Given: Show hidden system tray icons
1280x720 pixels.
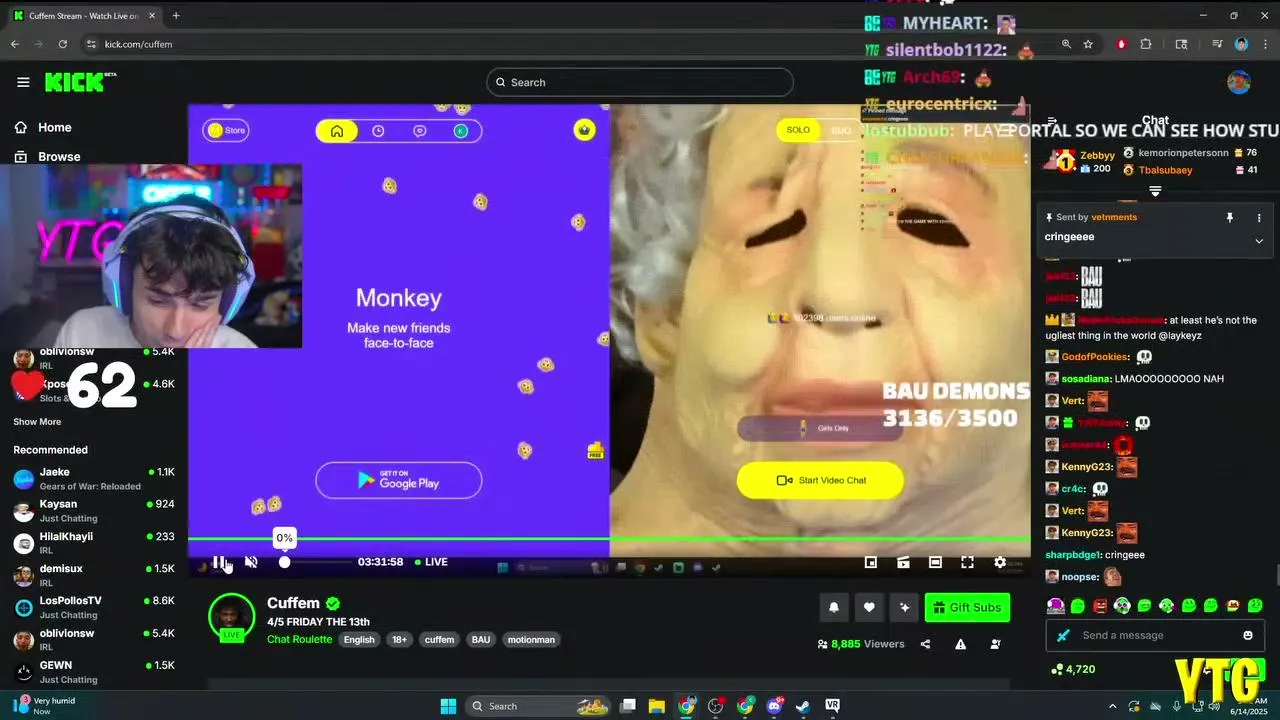Looking at the screenshot, I should [1112, 706].
